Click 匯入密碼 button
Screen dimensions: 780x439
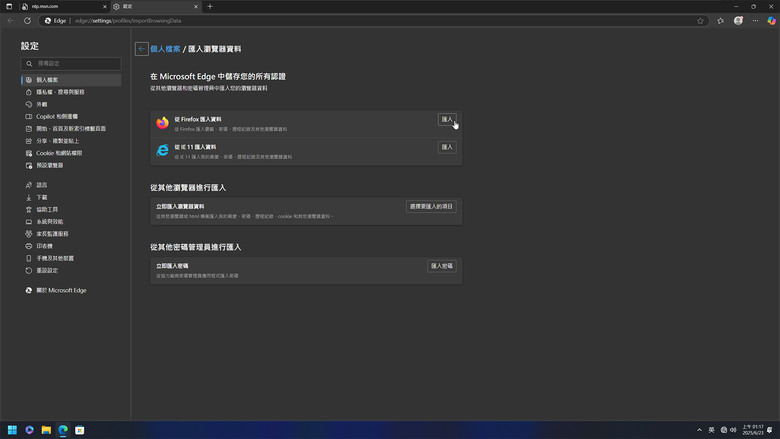click(442, 266)
